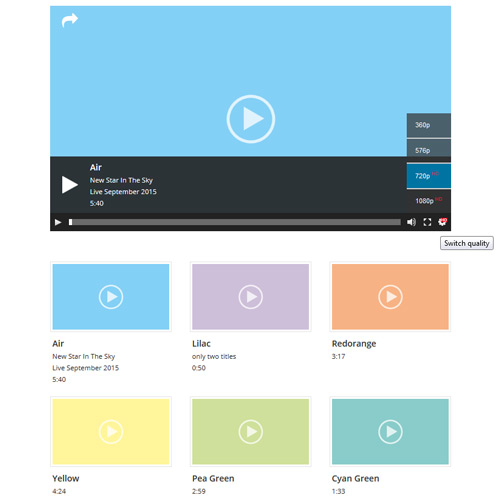Click the small play button in the control bar
500x497 pixels.
point(58,222)
